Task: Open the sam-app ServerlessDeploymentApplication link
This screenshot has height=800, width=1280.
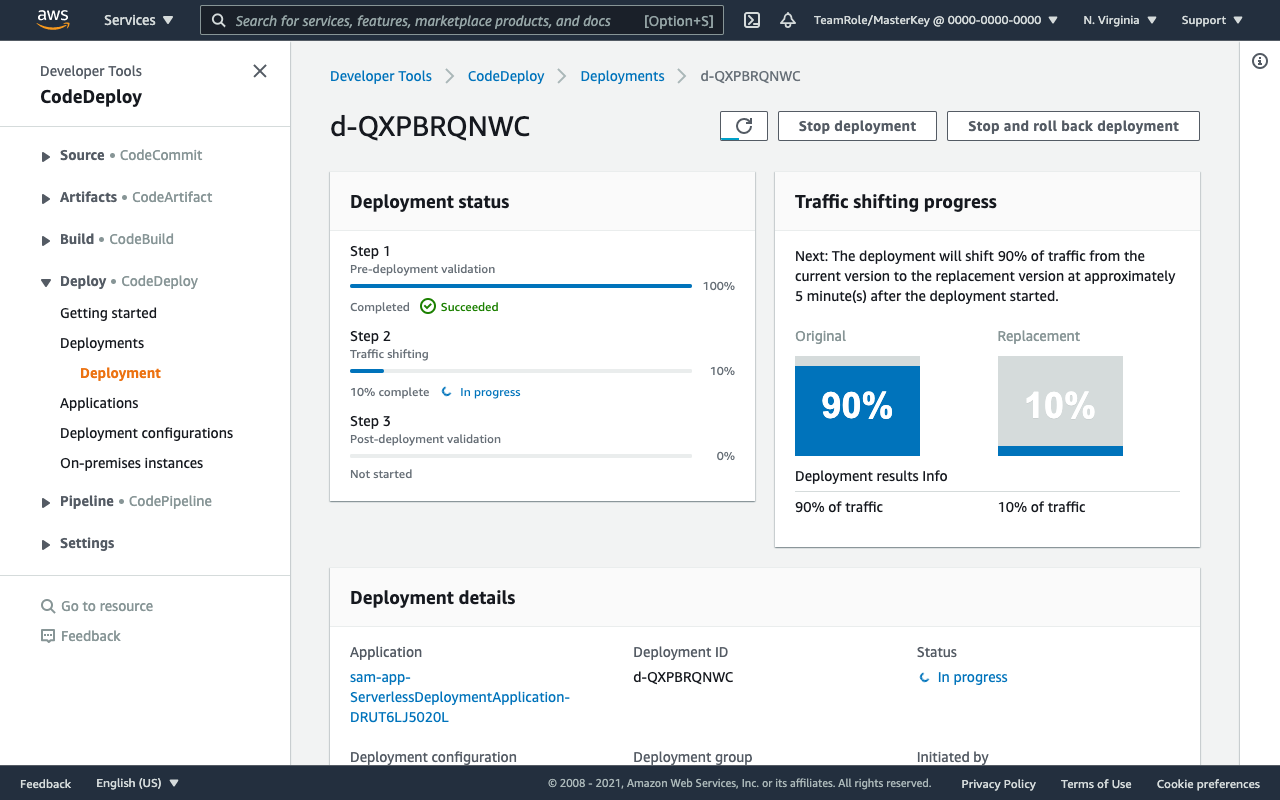Action: pyautogui.click(x=460, y=697)
